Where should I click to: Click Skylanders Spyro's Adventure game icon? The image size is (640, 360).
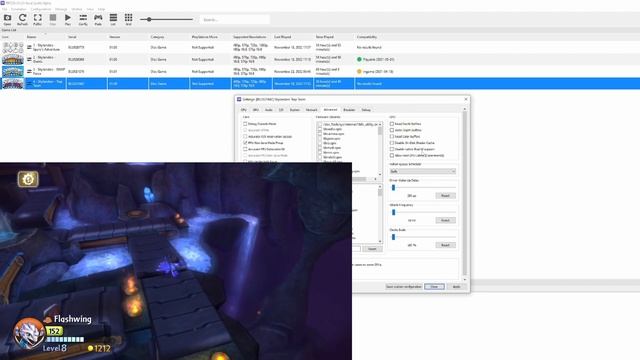pyautogui.click(x=13, y=47)
